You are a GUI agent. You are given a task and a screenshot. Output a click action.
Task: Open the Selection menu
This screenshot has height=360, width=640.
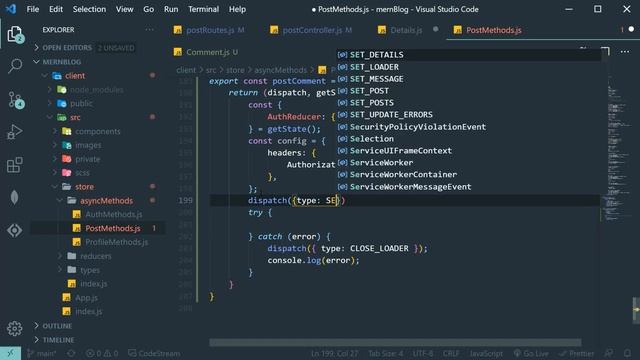[x=89, y=9]
